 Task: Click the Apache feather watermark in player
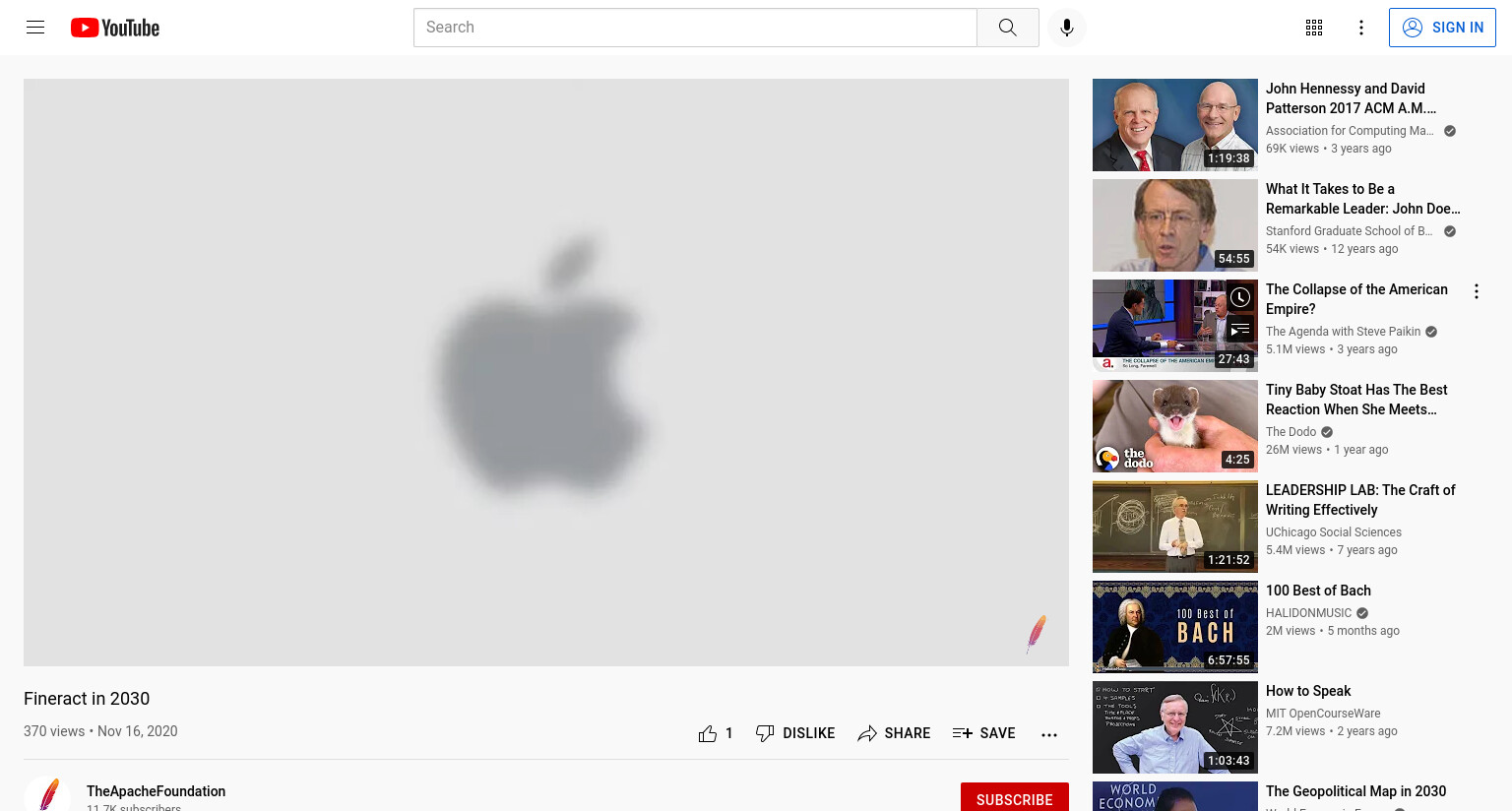1037,635
